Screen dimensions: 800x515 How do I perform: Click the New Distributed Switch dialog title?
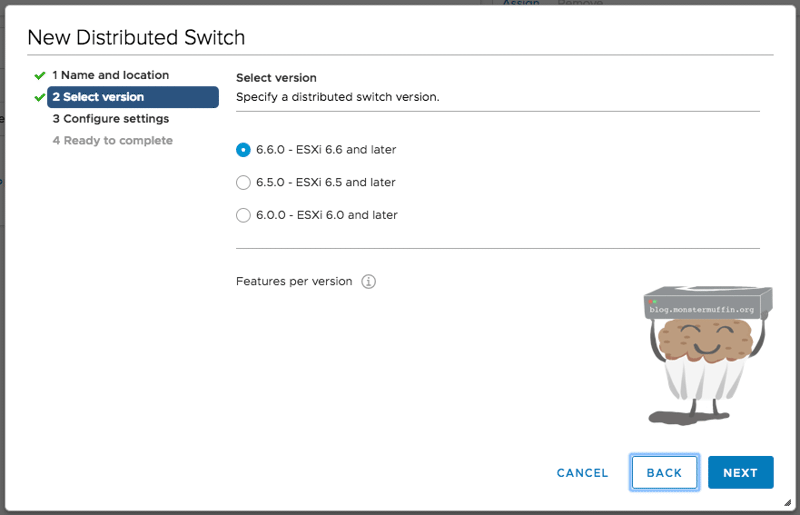(136, 38)
